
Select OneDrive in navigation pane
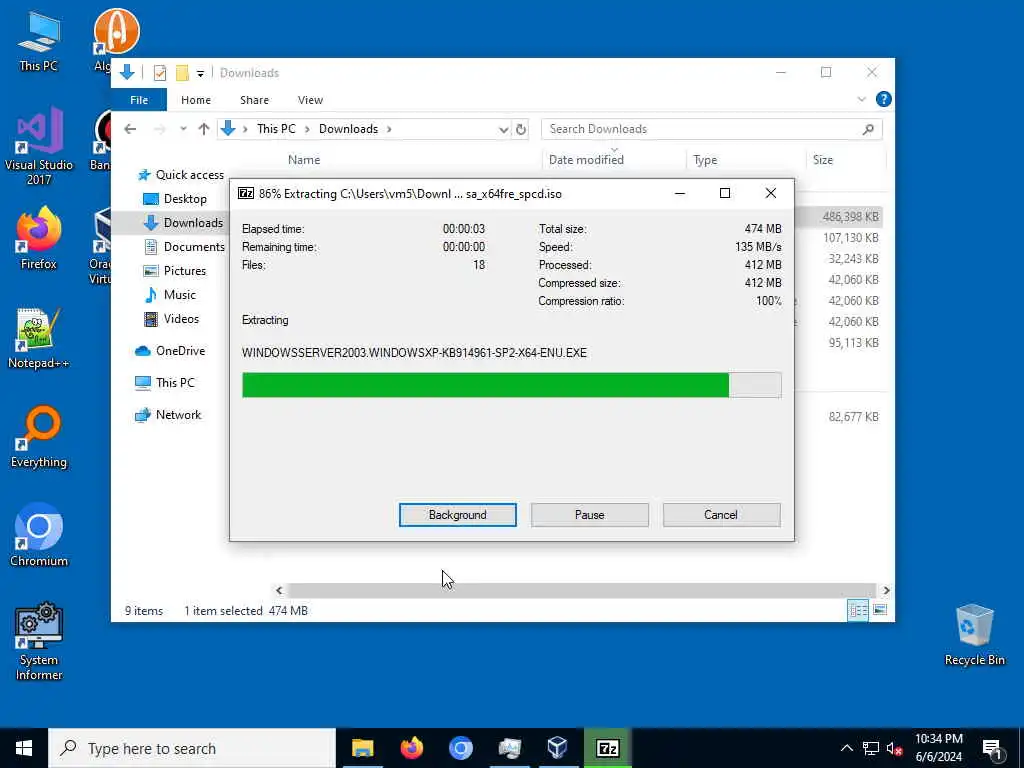click(170, 351)
